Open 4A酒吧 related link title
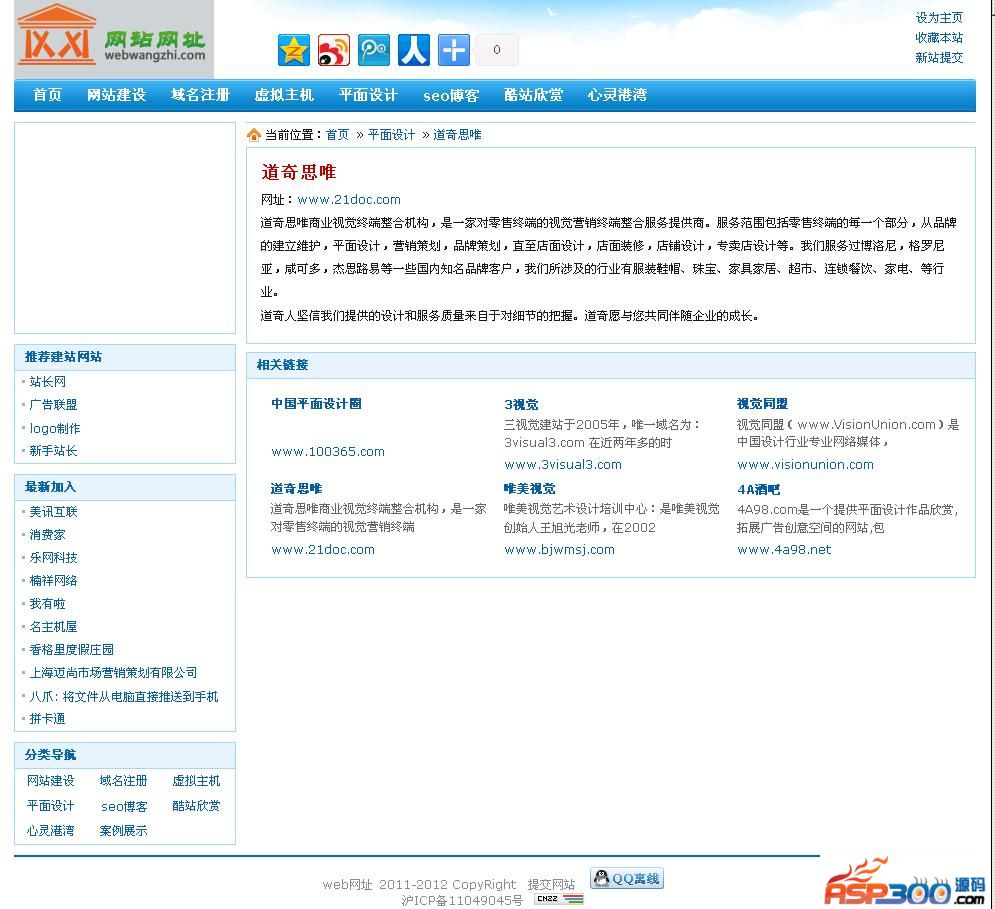Image resolution: width=995 pixels, height=909 pixels. click(x=758, y=489)
